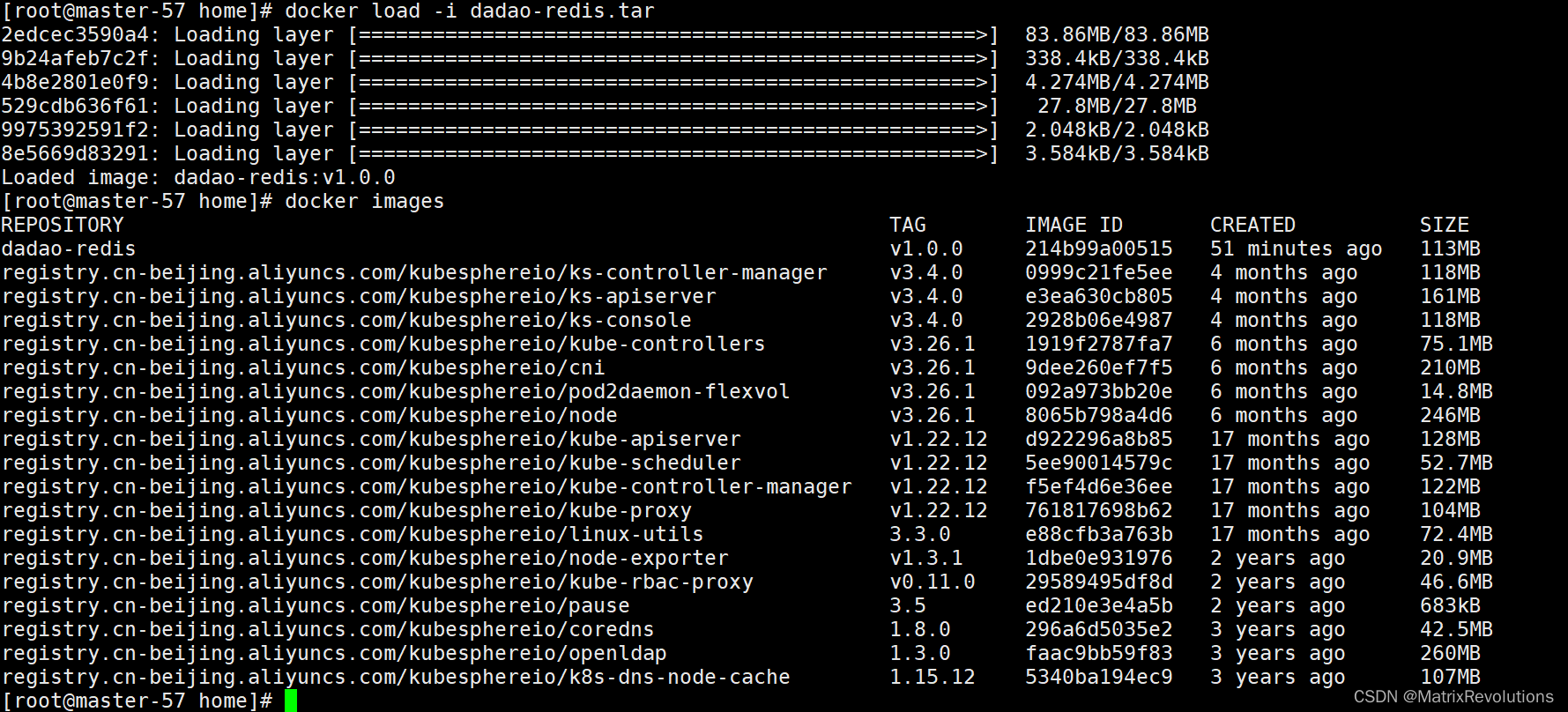The image size is (1568, 712).
Task: Click the kubesphereio/node repository row
Action: coord(309,416)
